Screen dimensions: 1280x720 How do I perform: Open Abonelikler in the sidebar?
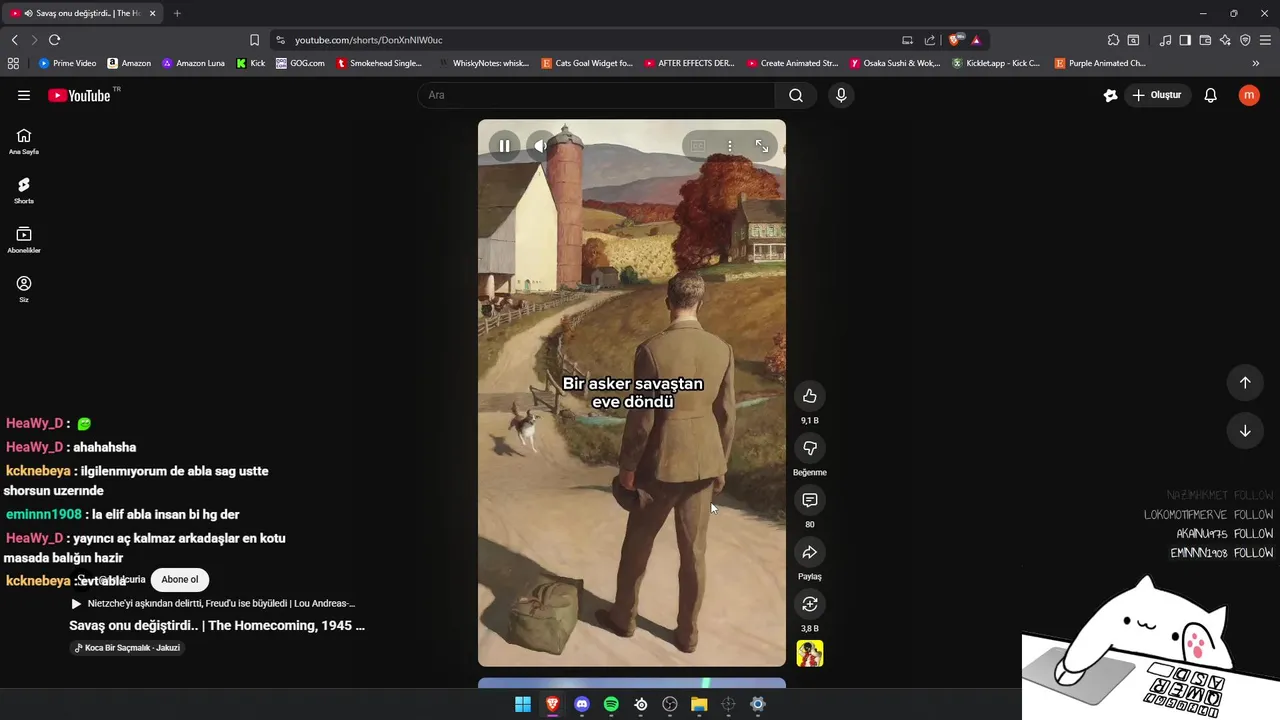coord(24,240)
